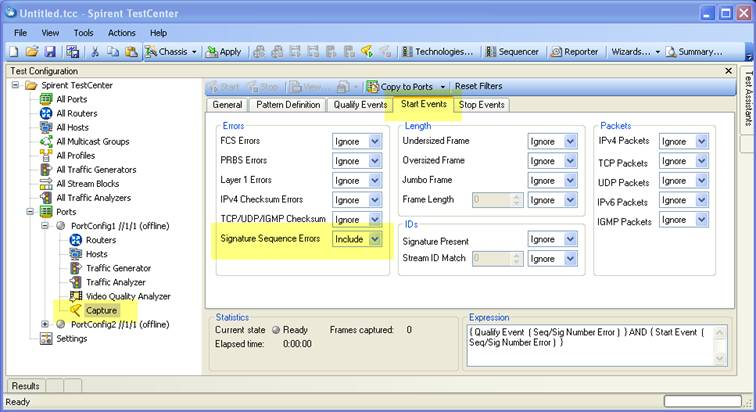Switch to the Qualify Events tab
The image size is (756, 412).
pos(360,105)
